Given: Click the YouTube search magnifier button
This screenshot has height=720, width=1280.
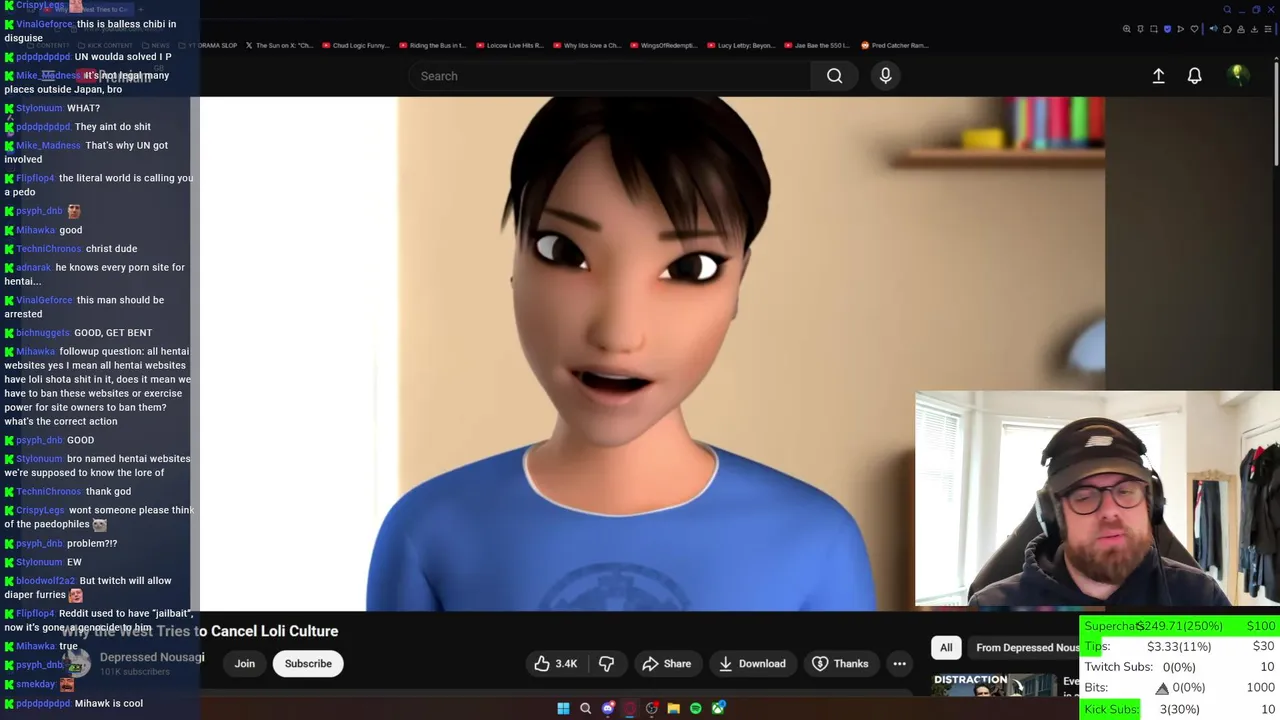Looking at the screenshot, I should [835, 76].
